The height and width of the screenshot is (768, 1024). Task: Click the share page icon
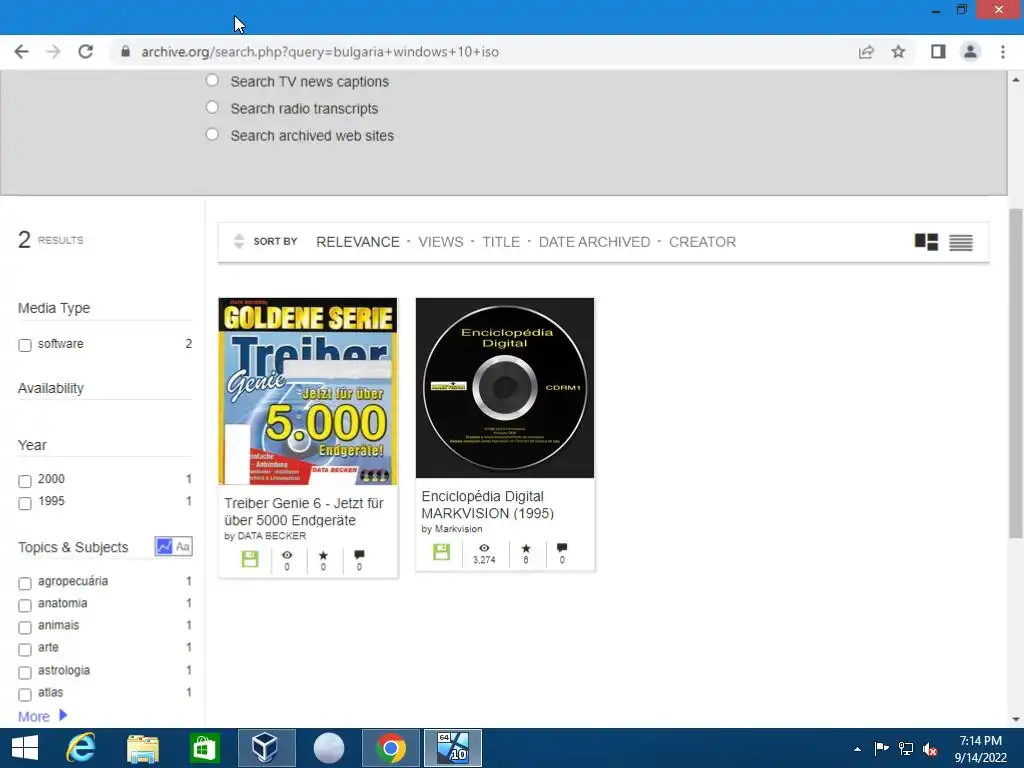[x=866, y=52]
